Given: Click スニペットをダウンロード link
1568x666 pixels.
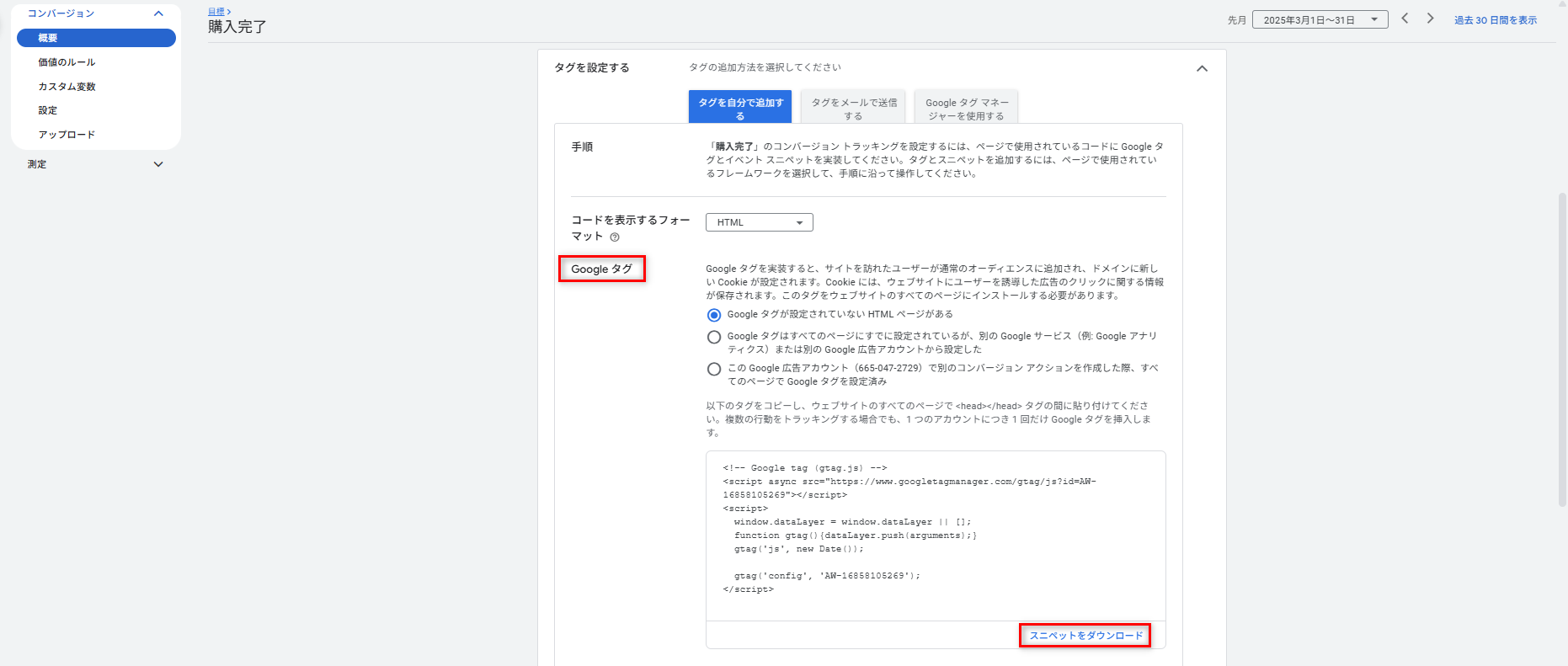Looking at the screenshot, I should pos(1086,636).
